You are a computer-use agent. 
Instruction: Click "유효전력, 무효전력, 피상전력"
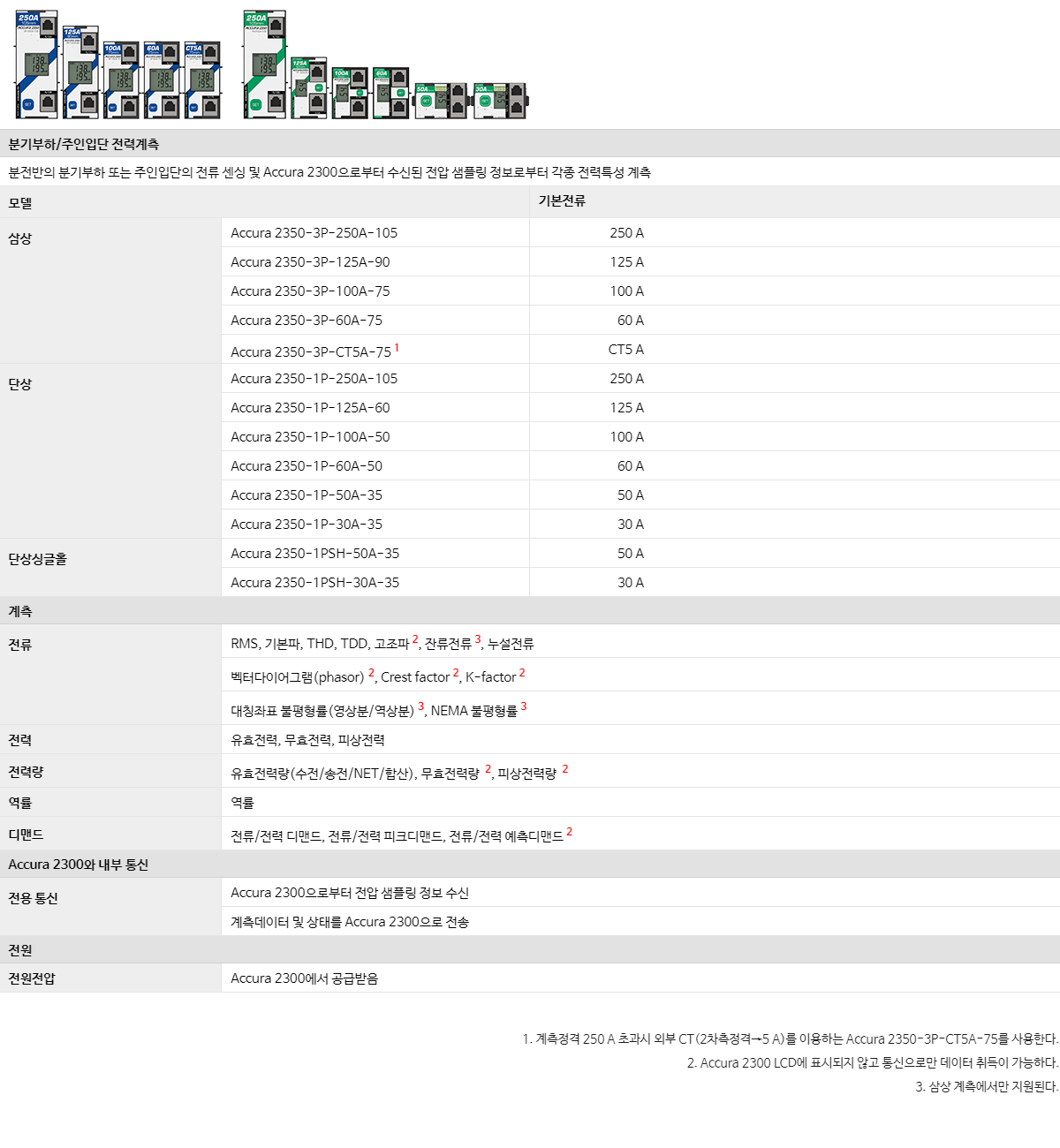[x=307, y=740]
